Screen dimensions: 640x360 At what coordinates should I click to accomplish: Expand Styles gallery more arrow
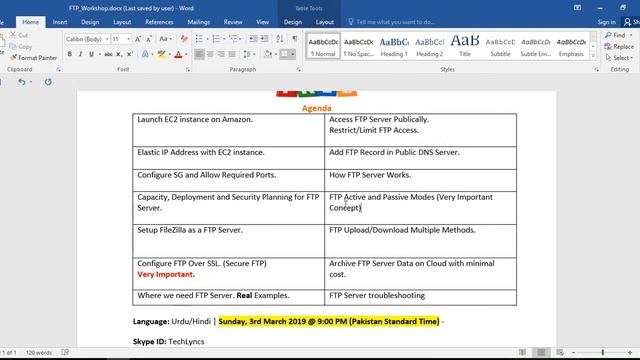[x=593, y=55]
